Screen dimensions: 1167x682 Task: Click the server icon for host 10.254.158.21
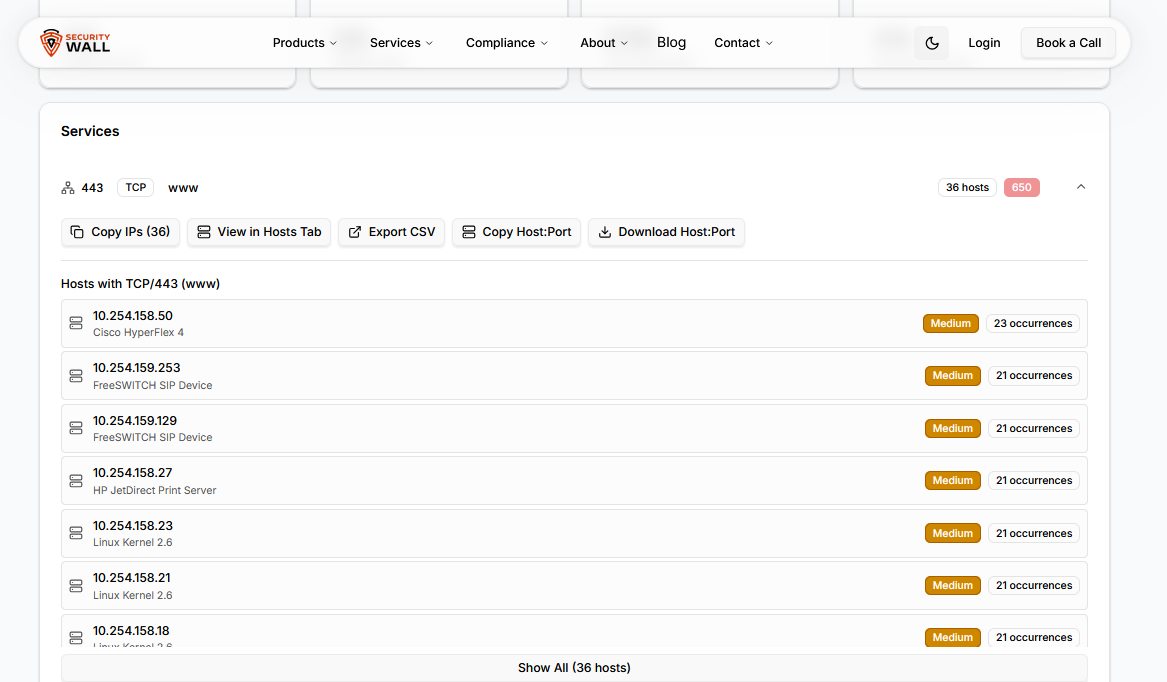point(76,585)
